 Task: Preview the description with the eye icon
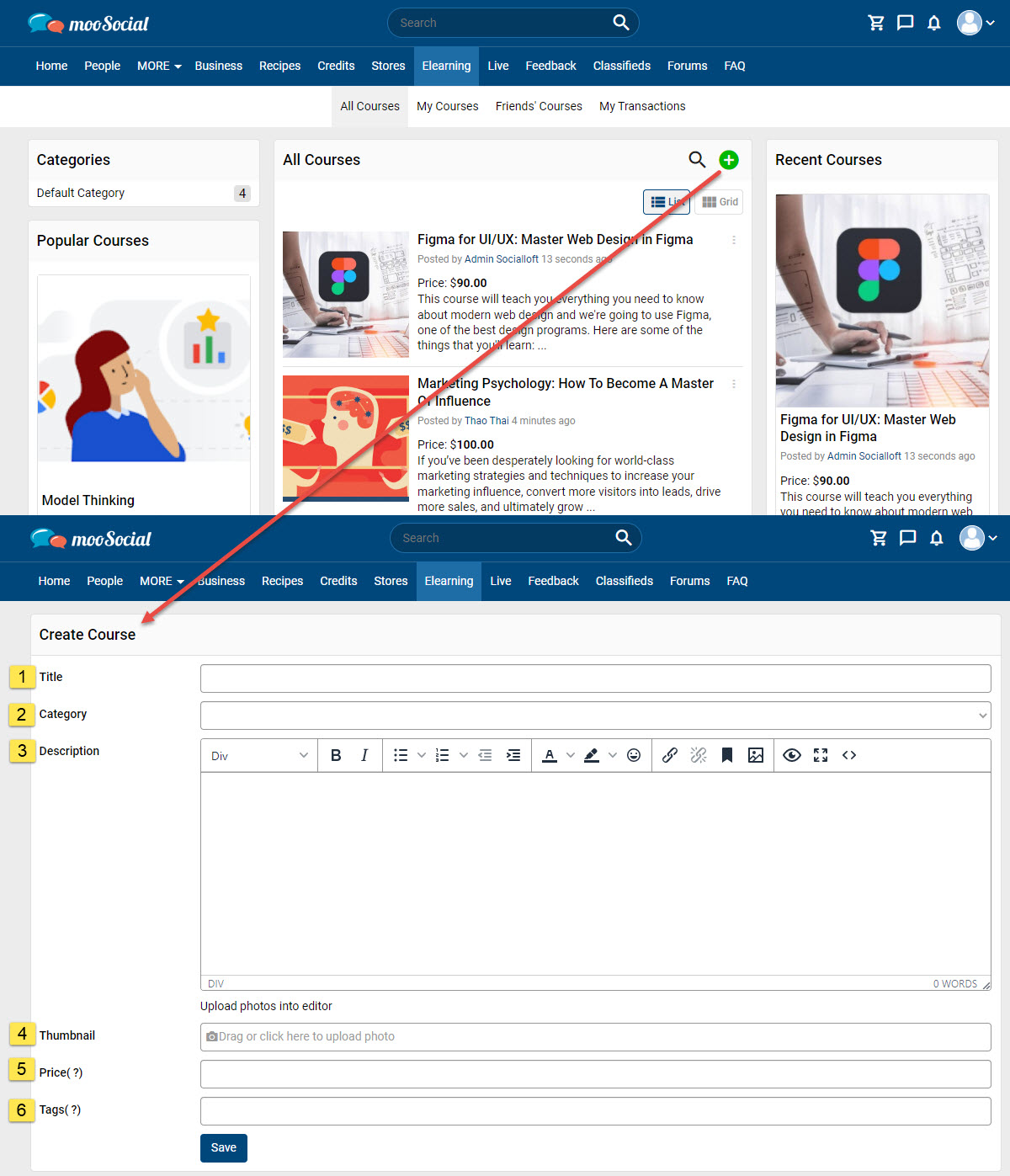coord(792,755)
